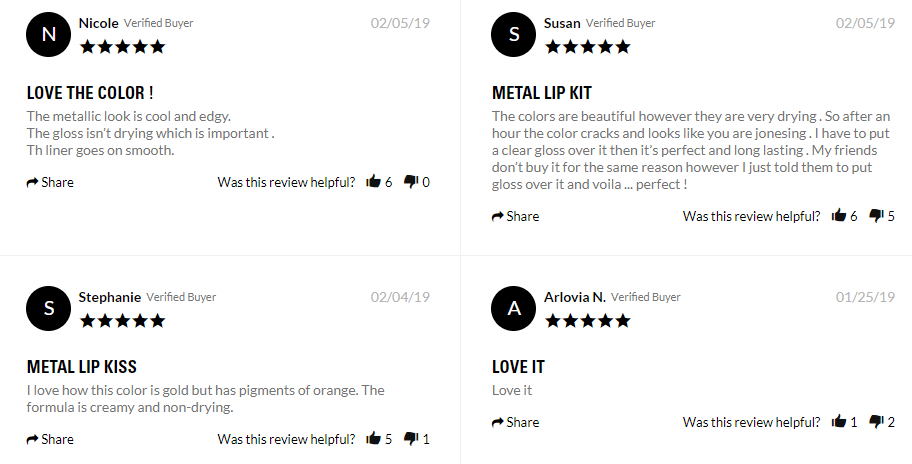Dislike Arlovia N.'s review

pos(876,422)
